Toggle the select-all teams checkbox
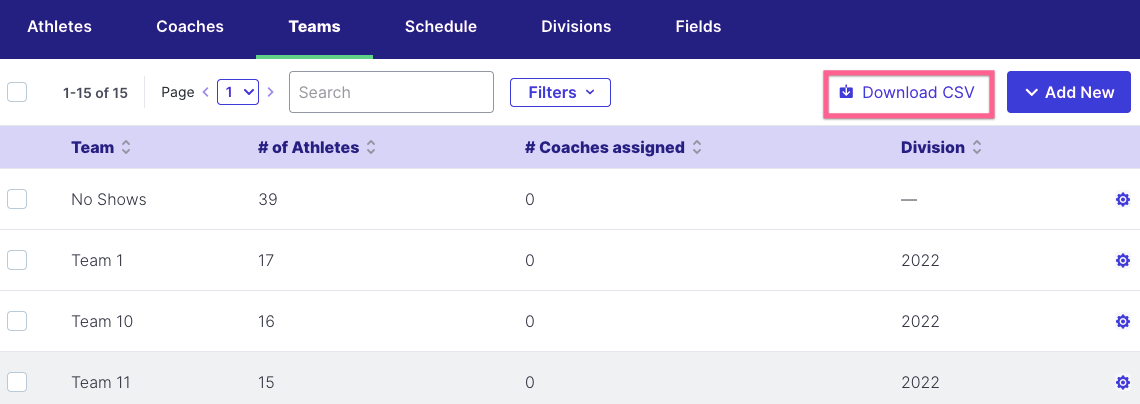The height and width of the screenshot is (404, 1140). pos(17,92)
